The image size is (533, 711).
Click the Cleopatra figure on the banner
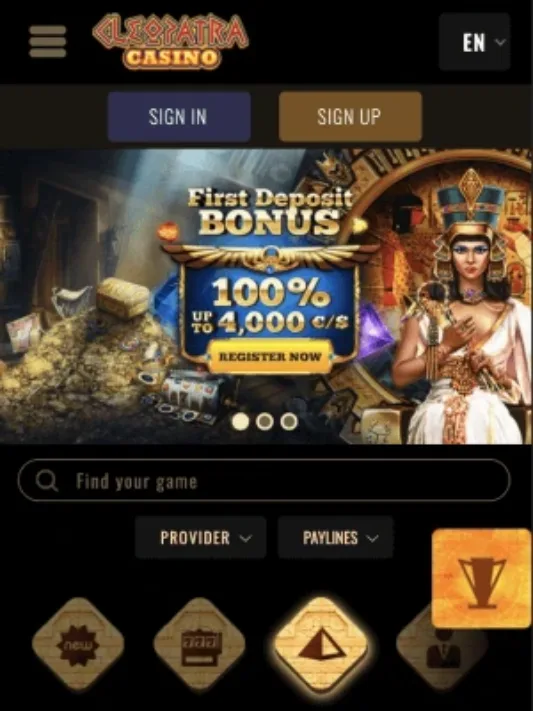[x=460, y=308]
